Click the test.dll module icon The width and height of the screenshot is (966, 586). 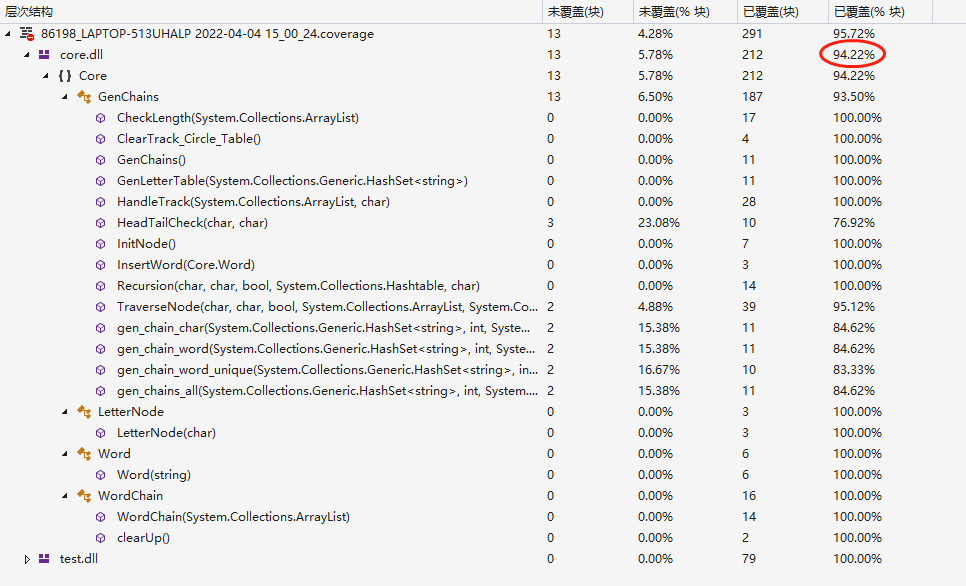[x=44, y=558]
